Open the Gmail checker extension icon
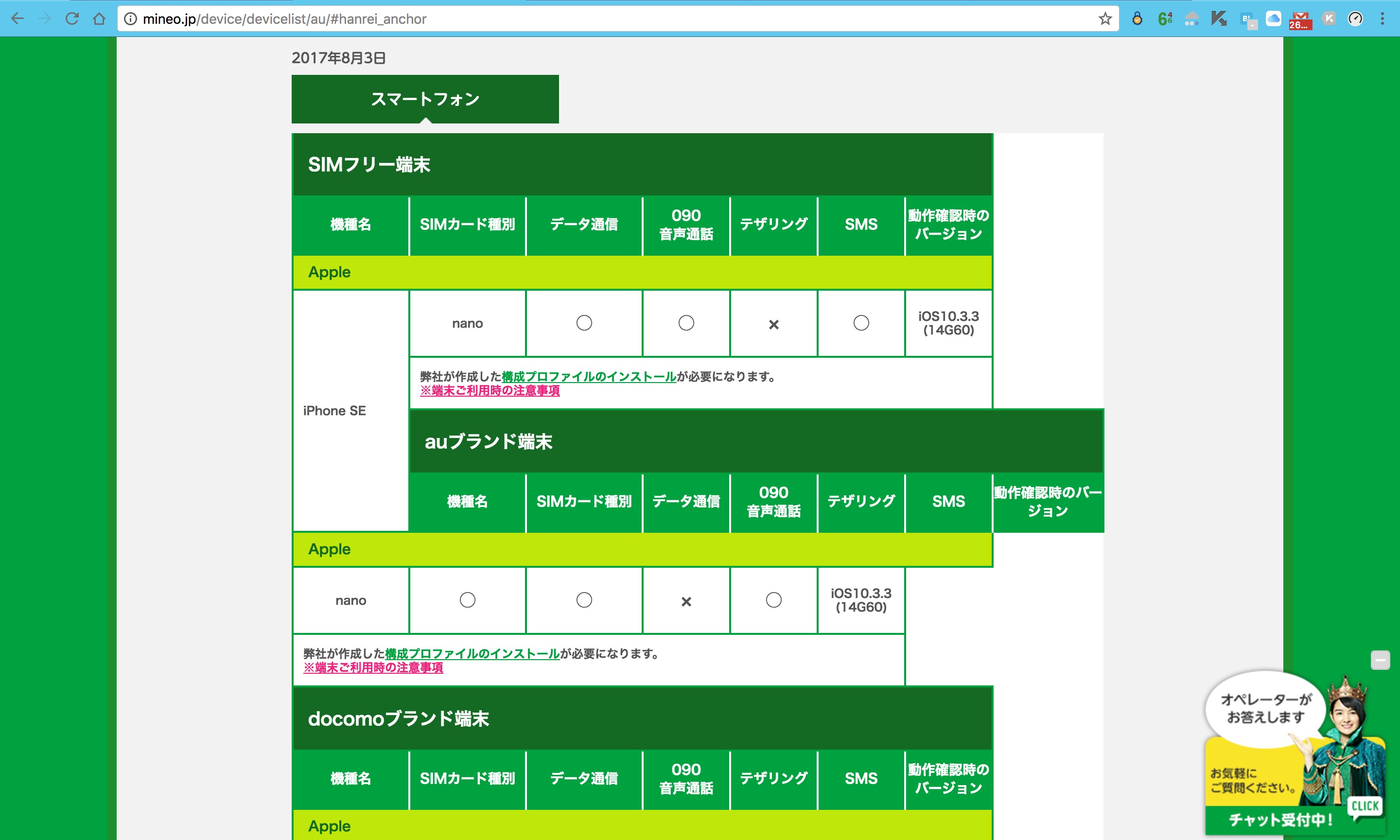Image resolution: width=1400 pixels, height=840 pixels. click(1300, 19)
